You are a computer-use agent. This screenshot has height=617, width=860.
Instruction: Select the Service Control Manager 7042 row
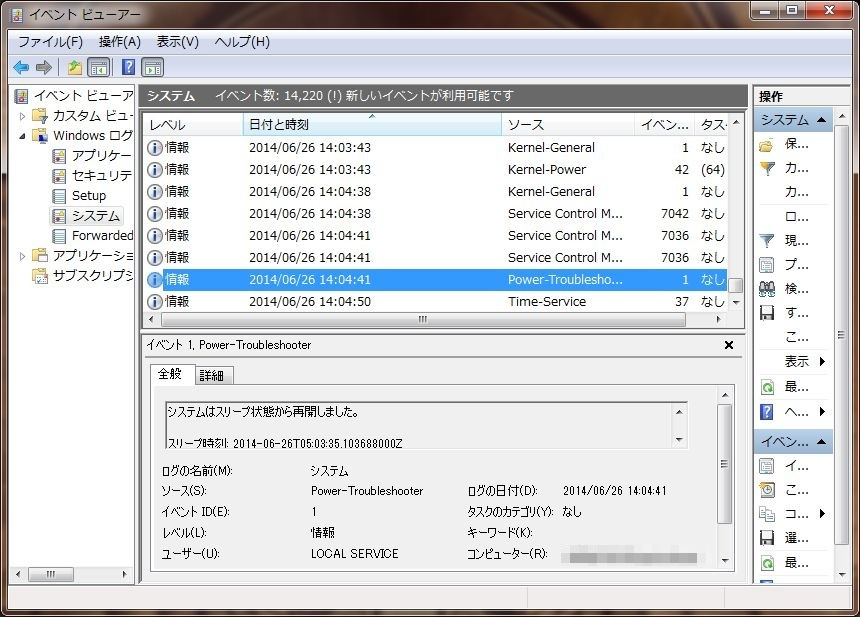(x=436, y=213)
